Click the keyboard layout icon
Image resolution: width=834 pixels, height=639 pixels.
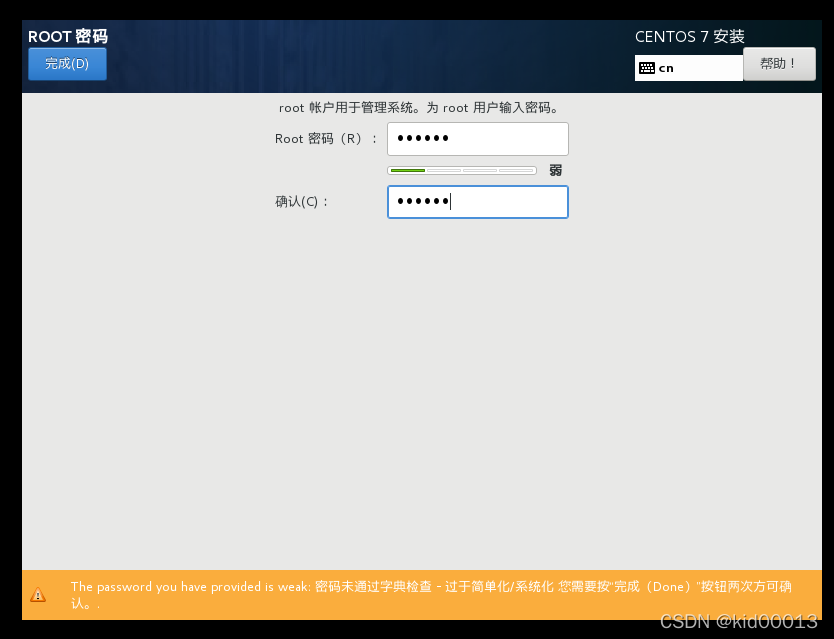point(647,68)
